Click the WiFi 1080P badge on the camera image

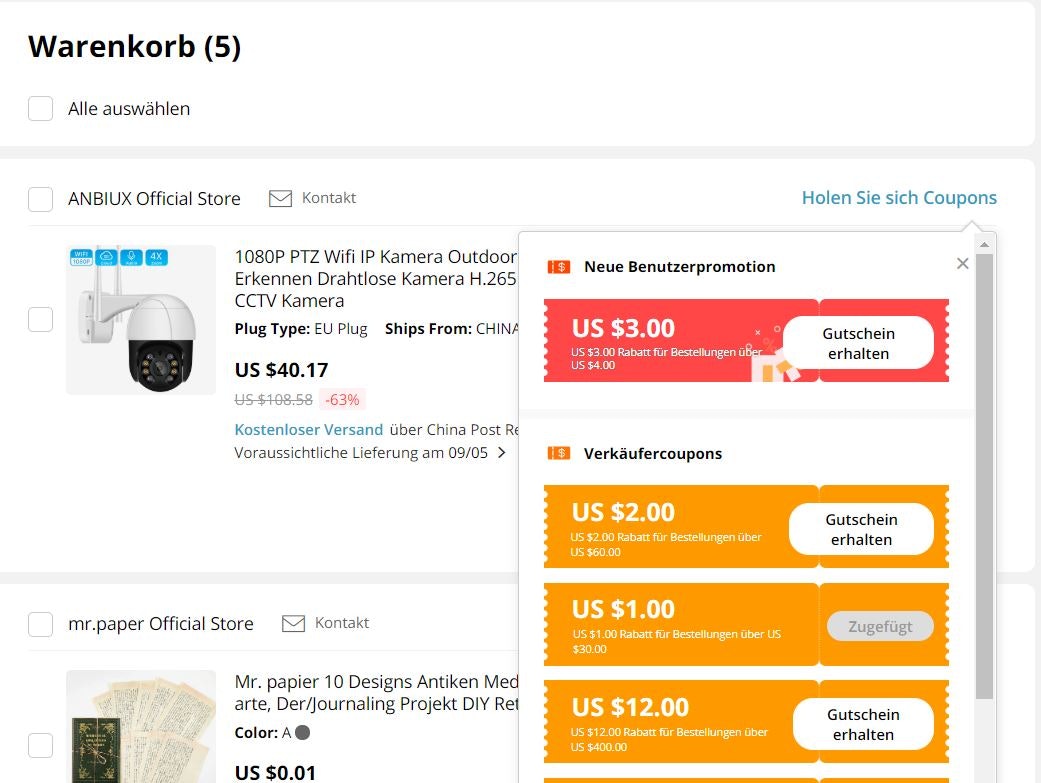pyautogui.click(x=81, y=257)
